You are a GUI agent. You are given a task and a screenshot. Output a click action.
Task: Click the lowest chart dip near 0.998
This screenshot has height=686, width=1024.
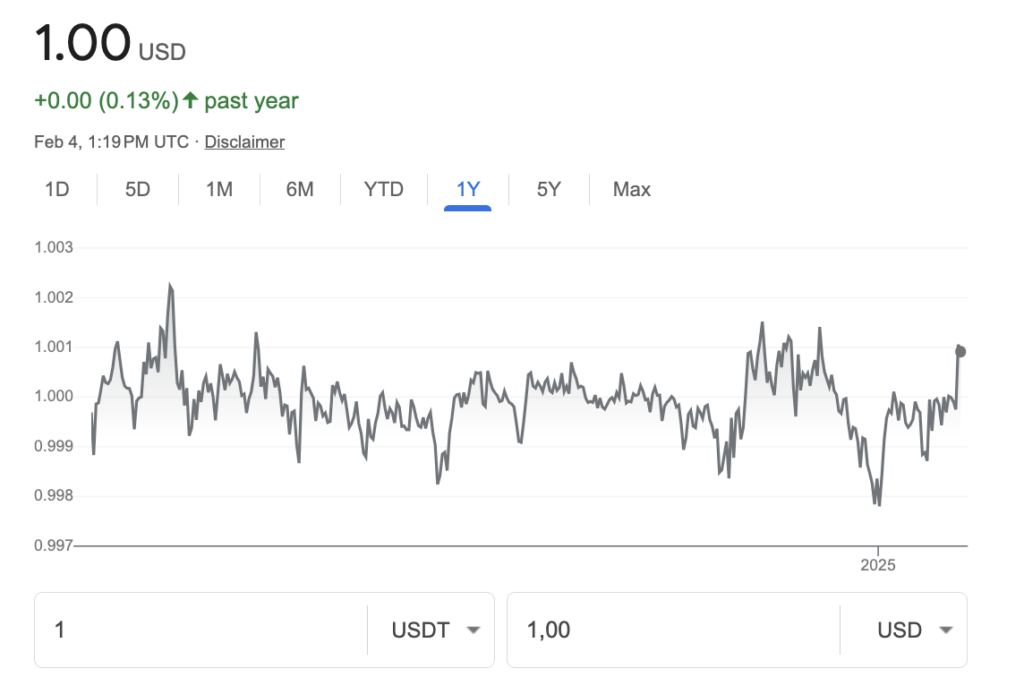click(x=878, y=504)
